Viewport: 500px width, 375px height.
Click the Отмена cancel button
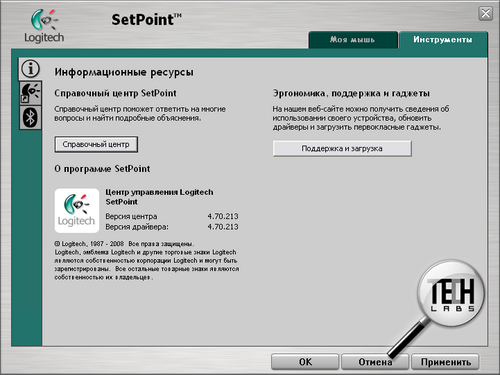[375, 362]
